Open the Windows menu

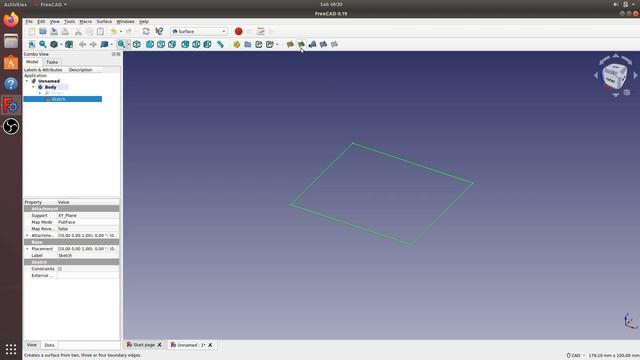click(125, 22)
